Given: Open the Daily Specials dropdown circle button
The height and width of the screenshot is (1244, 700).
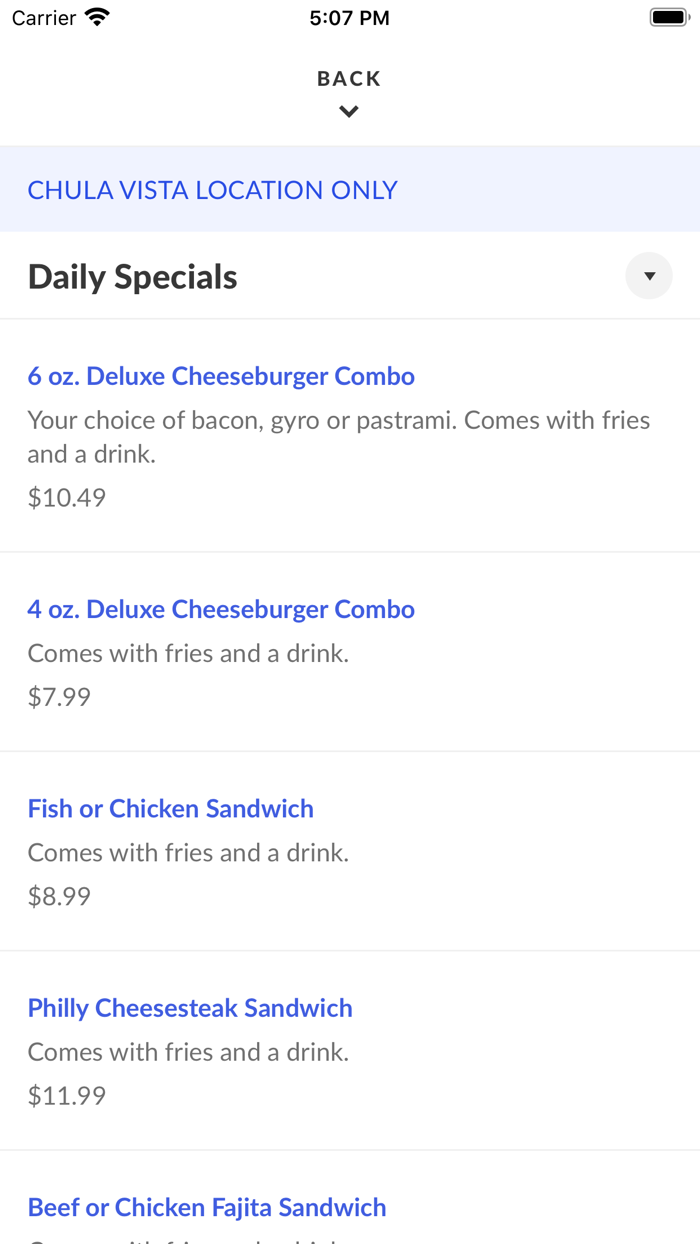Looking at the screenshot, I should pyautogui.click(x=648, y=275).
